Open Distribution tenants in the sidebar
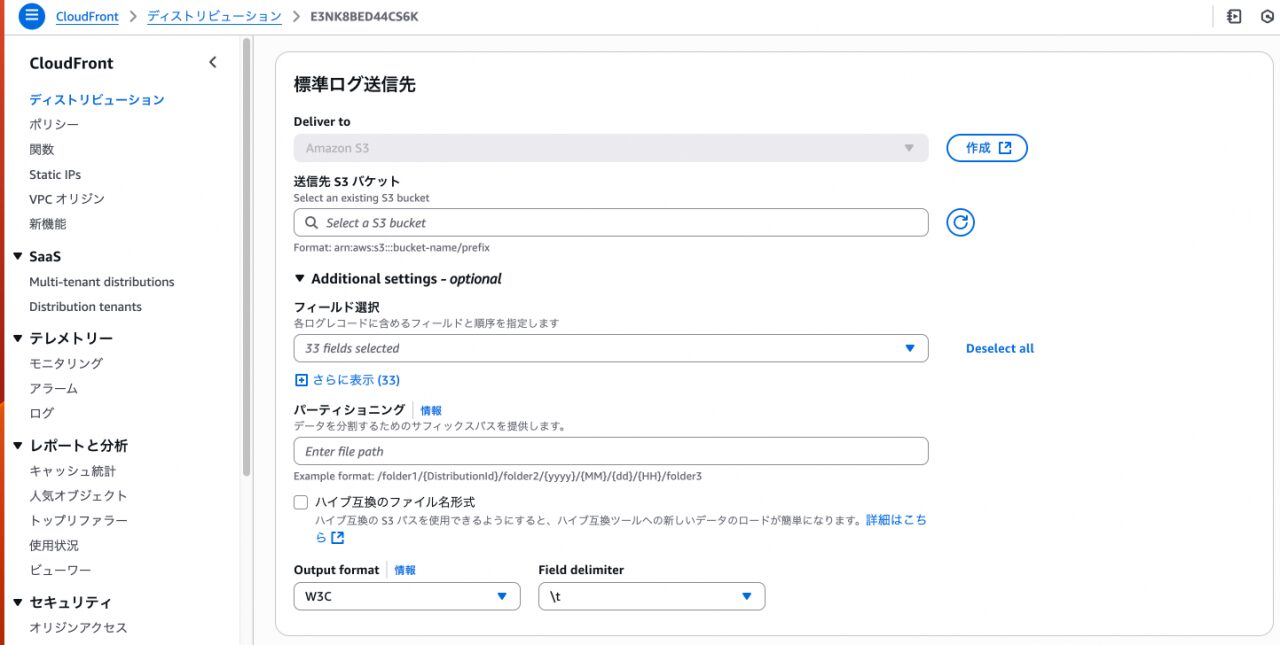Image resolution: width=1280 pixels, height=645 pixels. pos(86,307)
